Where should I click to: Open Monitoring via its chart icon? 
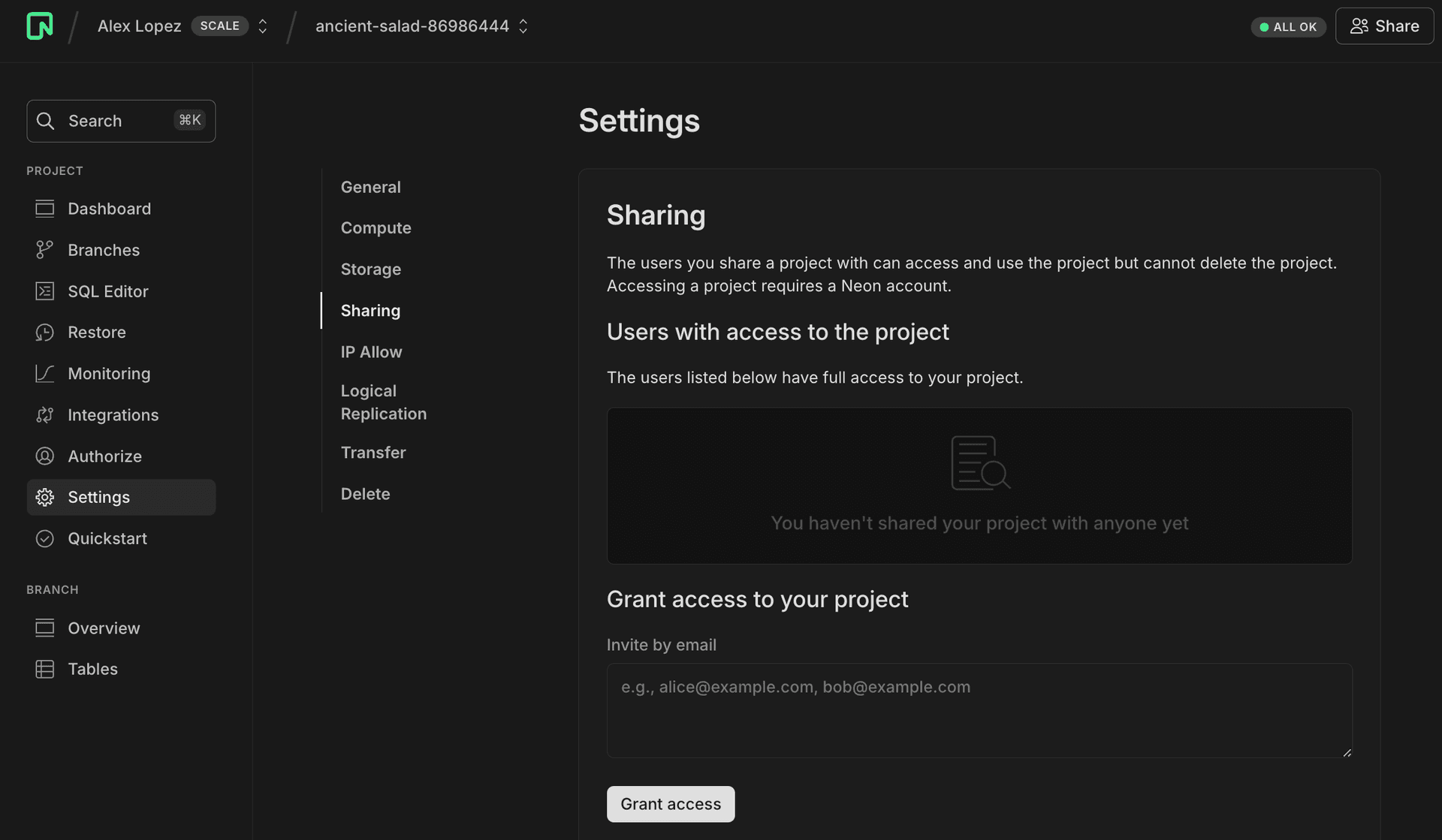click(x=45, y=373)
